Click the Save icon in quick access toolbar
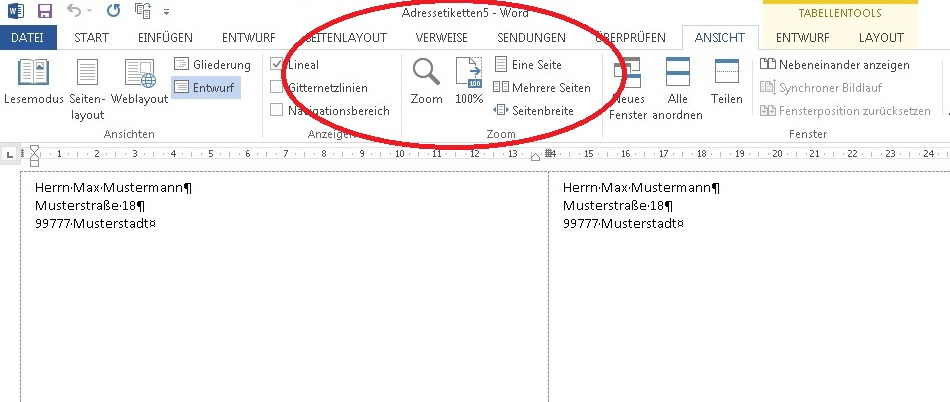Image resolution: width=950 pixels, height=402 pixels. coord(44,12)
